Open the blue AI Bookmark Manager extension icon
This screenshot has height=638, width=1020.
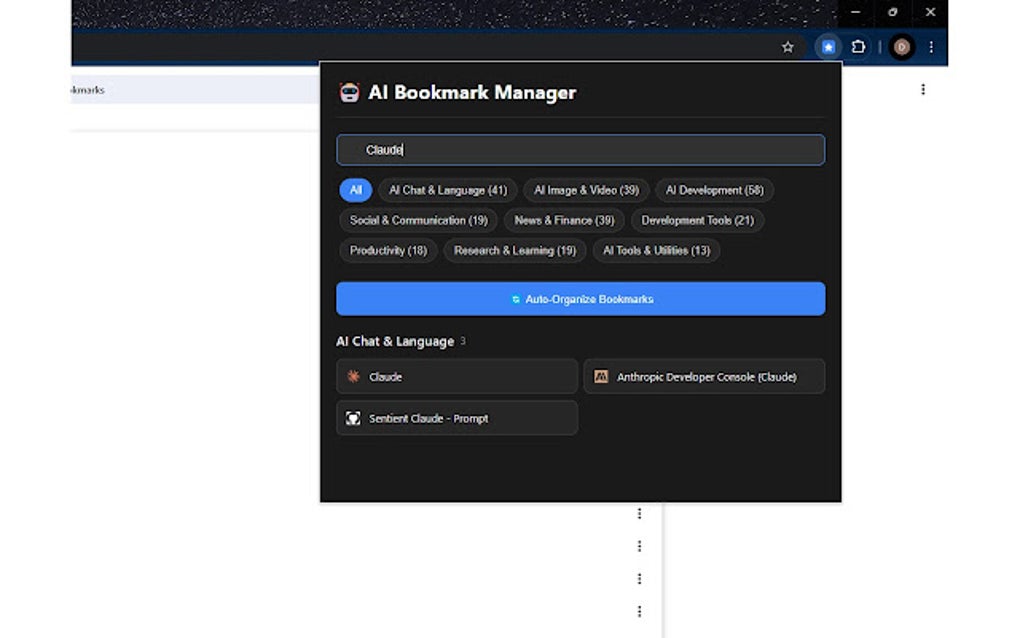coord(827,46)
